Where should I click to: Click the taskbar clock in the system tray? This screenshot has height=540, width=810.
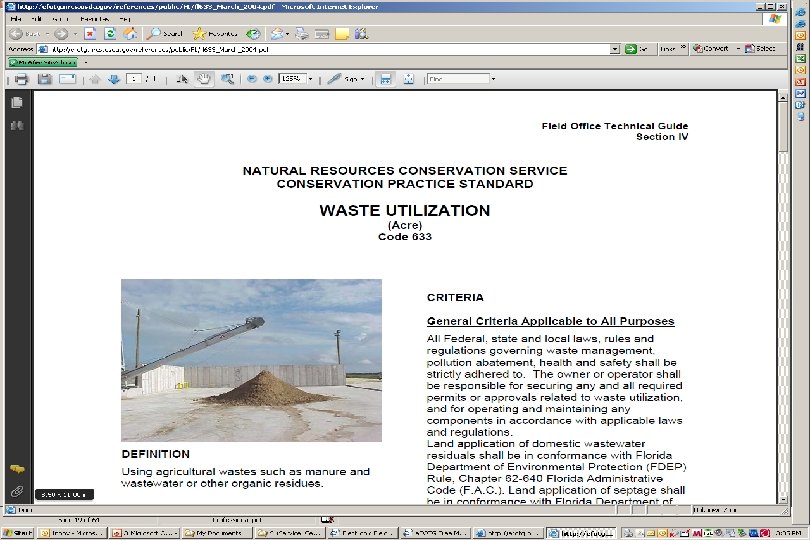(788, 533)
